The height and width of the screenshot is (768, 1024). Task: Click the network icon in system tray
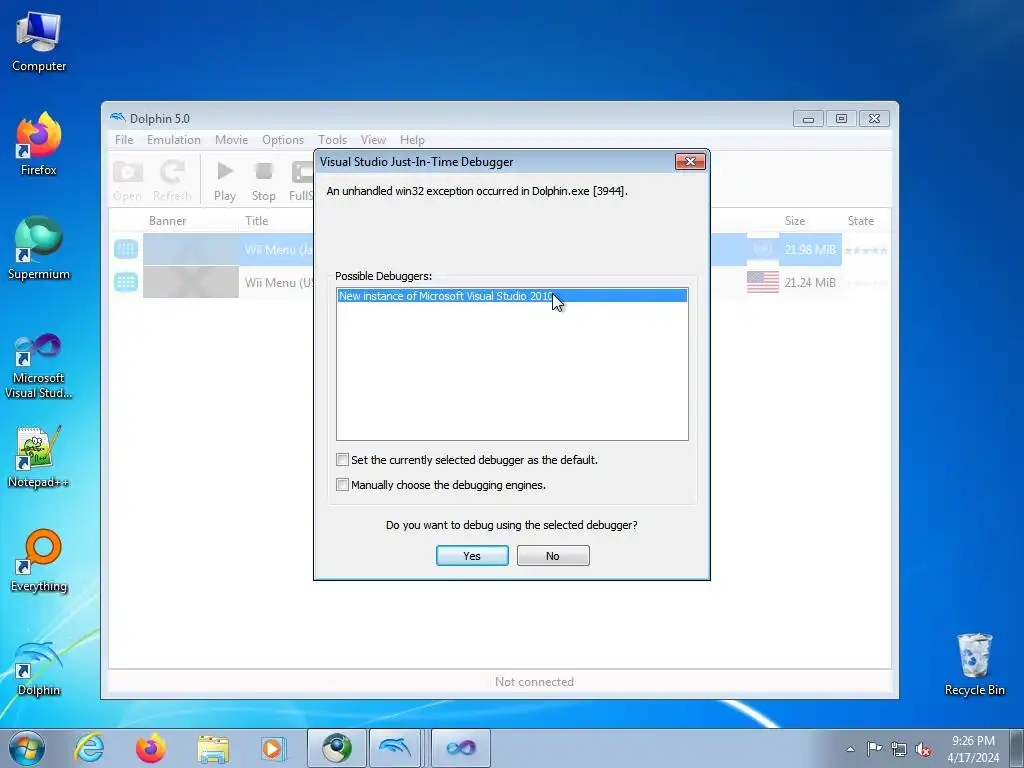899,749
